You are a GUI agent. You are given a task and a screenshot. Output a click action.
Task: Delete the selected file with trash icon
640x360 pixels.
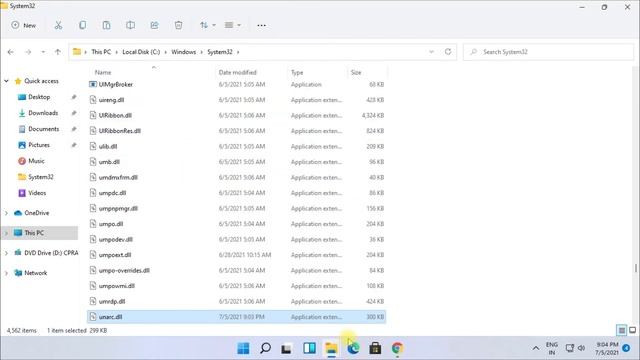click(x=178, y=25)
